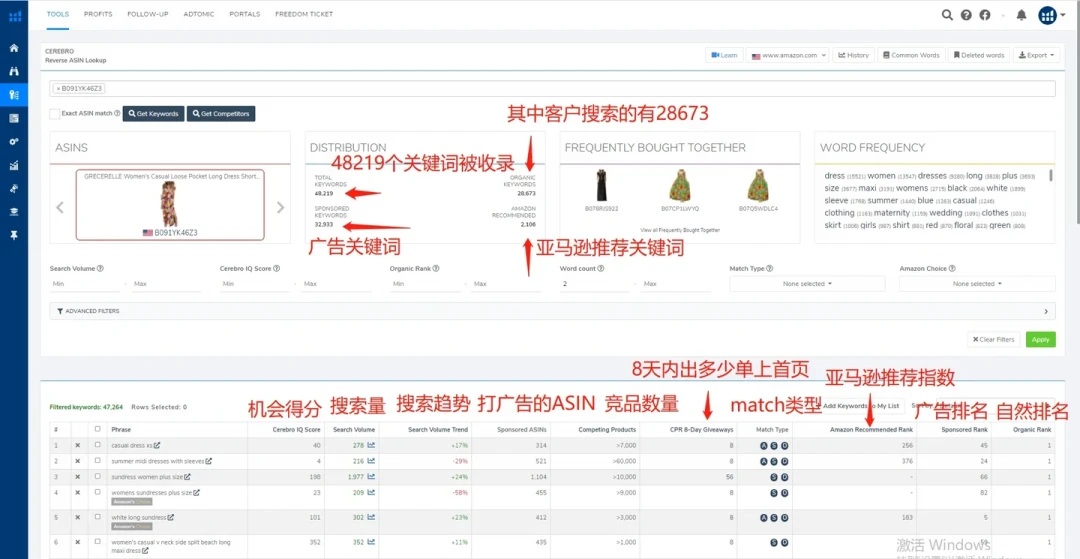Switch to the Freedom Ticket tab

click(x=304, y=14)
